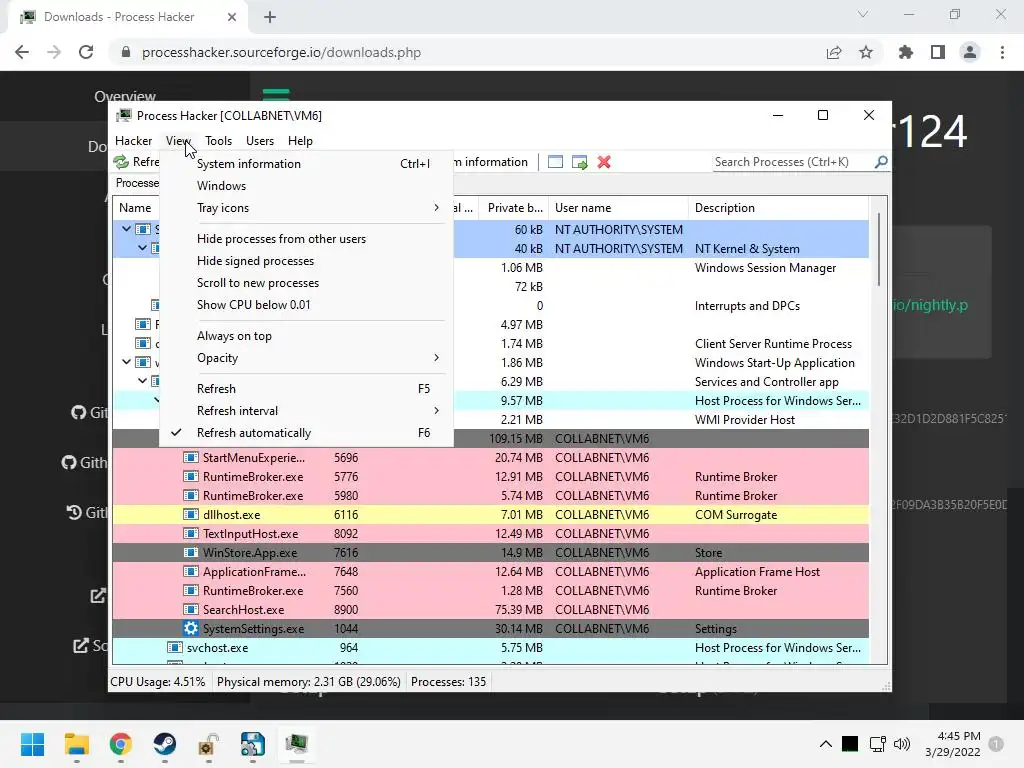The width and height of the screenshot is (1024, 768).
Task: Click the browser reload icon
Action: (86, 52)
